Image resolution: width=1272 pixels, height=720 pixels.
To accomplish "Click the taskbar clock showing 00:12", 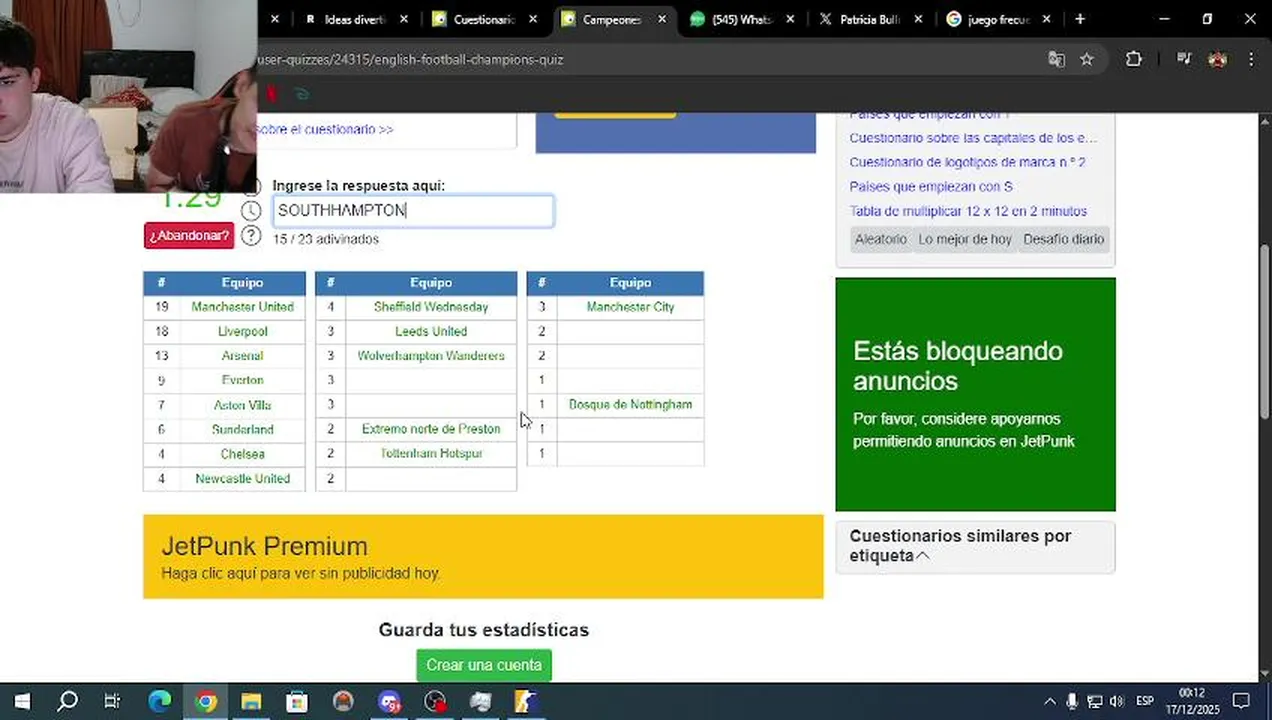I will pos(1191,701).
